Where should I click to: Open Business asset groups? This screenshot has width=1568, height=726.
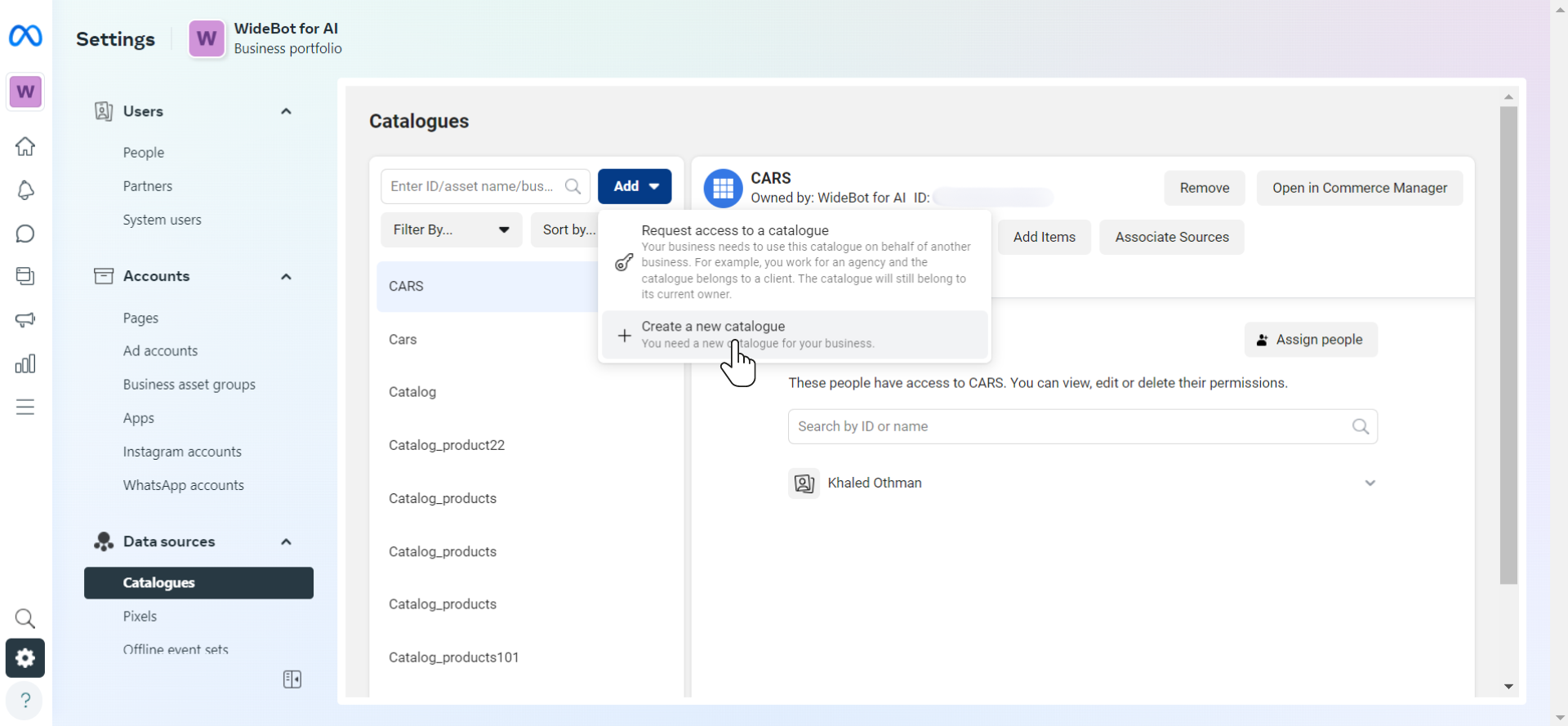click(189, 385)
